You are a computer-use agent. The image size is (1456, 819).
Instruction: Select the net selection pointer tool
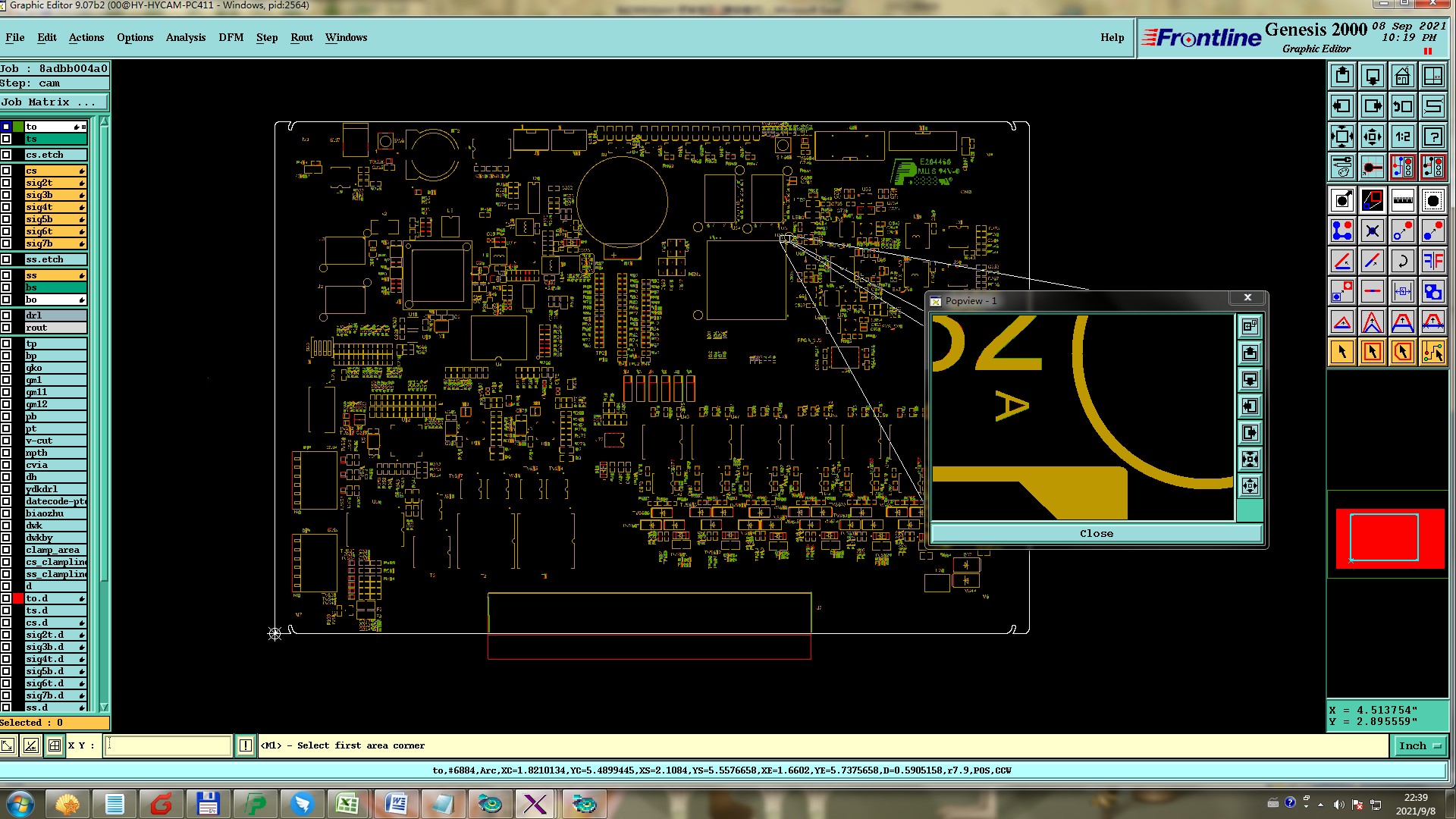(1432, 352)
